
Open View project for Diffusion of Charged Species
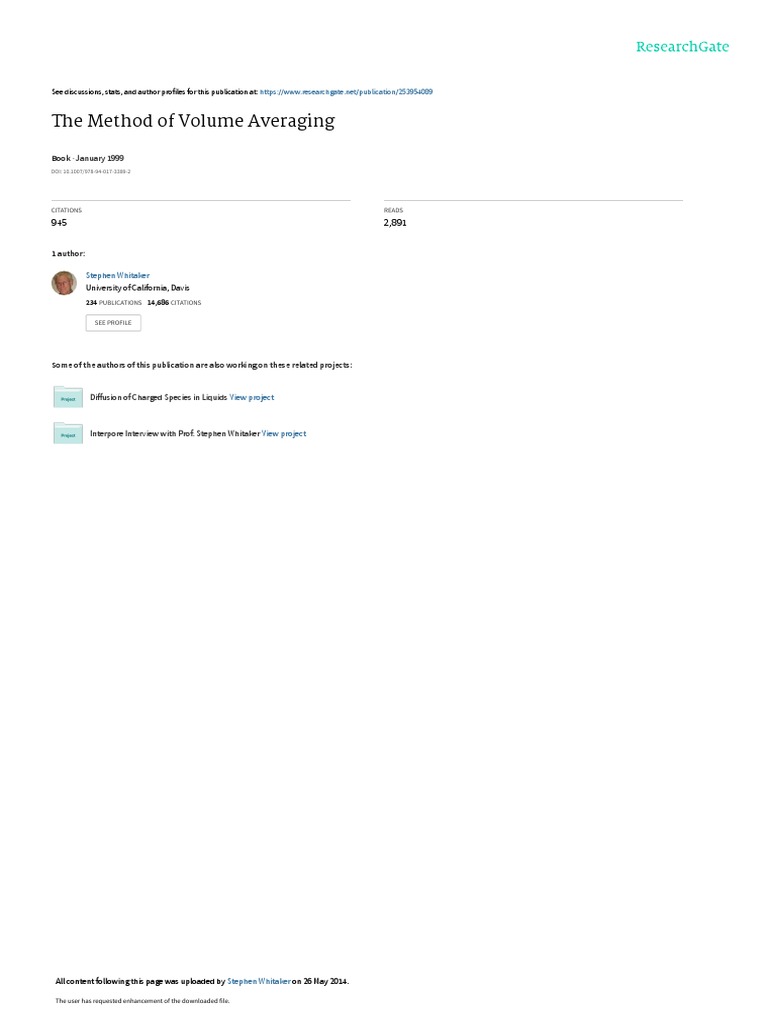tap(251, 397)
